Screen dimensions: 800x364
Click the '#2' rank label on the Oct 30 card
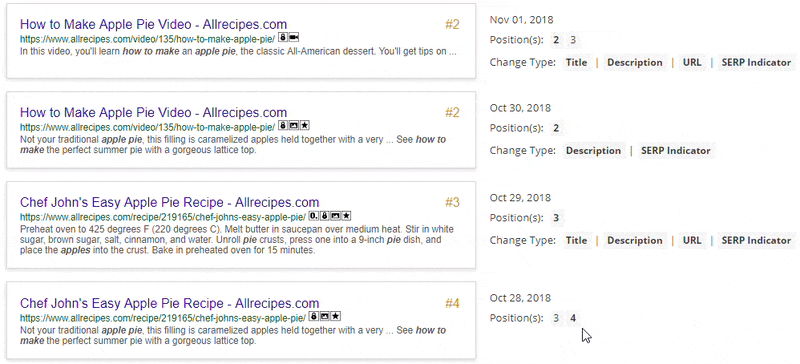(452, 112)
